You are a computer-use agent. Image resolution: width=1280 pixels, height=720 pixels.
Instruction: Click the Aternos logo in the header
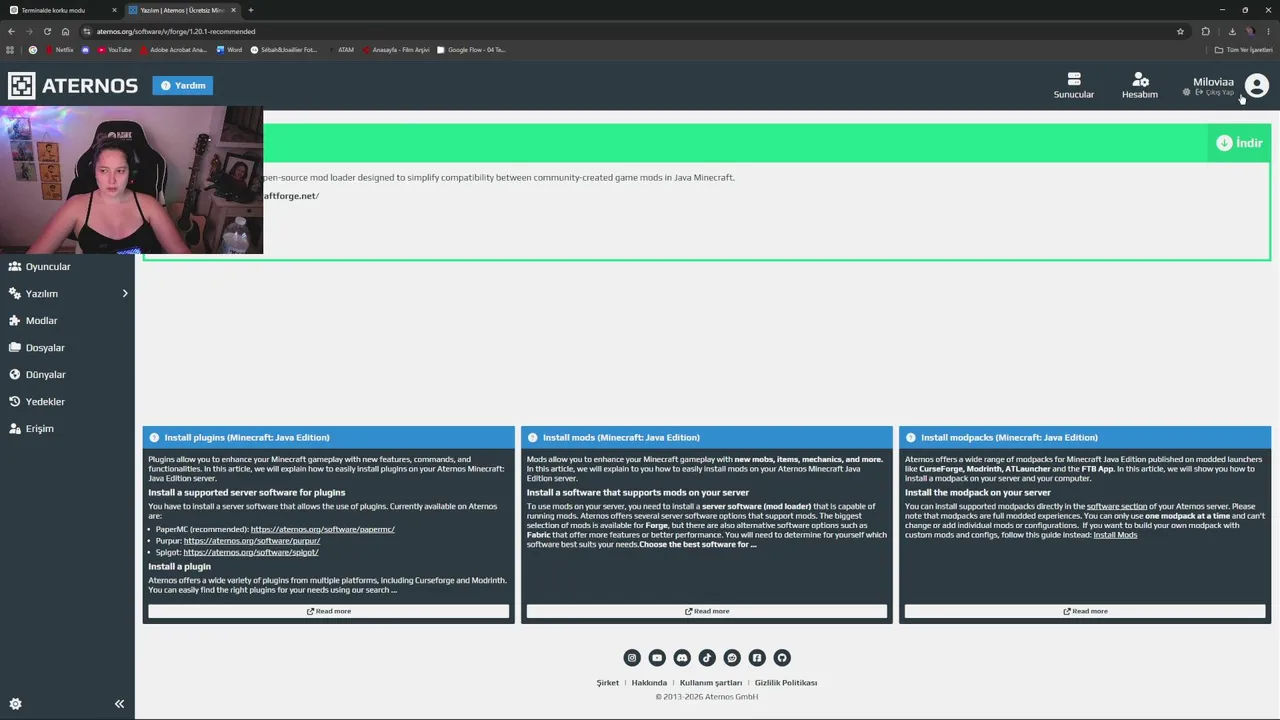click(x=73, y=86)
